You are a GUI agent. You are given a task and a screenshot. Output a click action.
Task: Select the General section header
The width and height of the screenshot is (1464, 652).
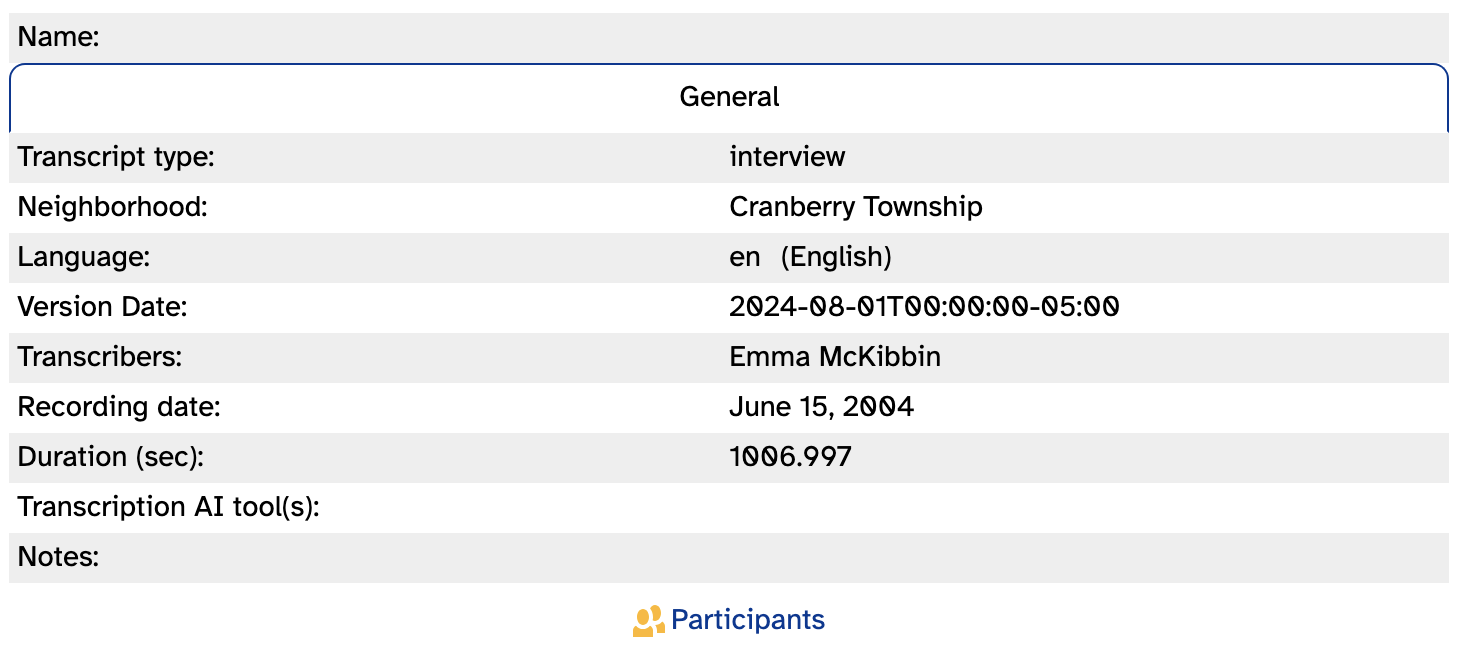pyautogui.click(x=729, y=97)
